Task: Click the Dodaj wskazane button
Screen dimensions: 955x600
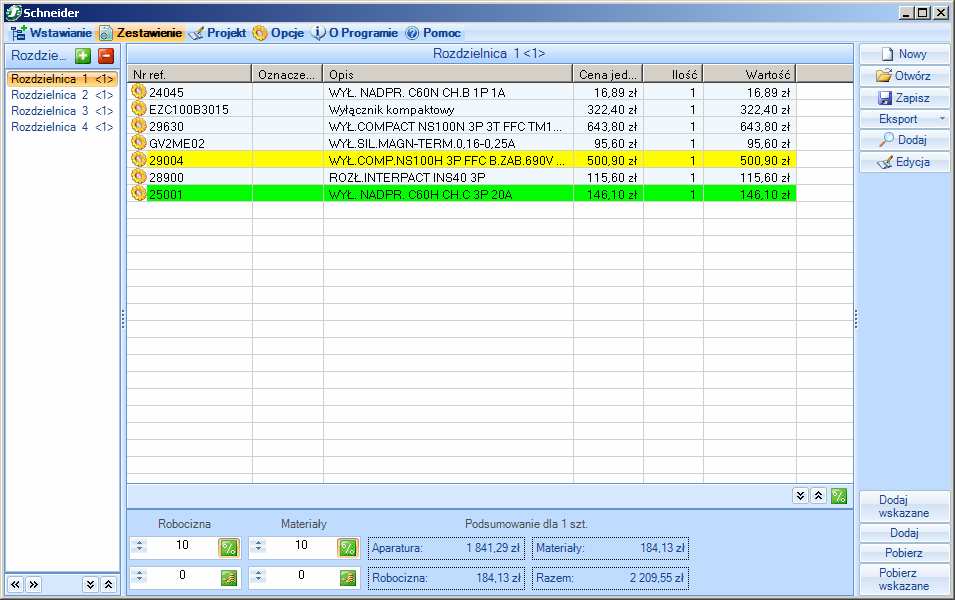Action: pyautogui.click(x=904, y=506)
